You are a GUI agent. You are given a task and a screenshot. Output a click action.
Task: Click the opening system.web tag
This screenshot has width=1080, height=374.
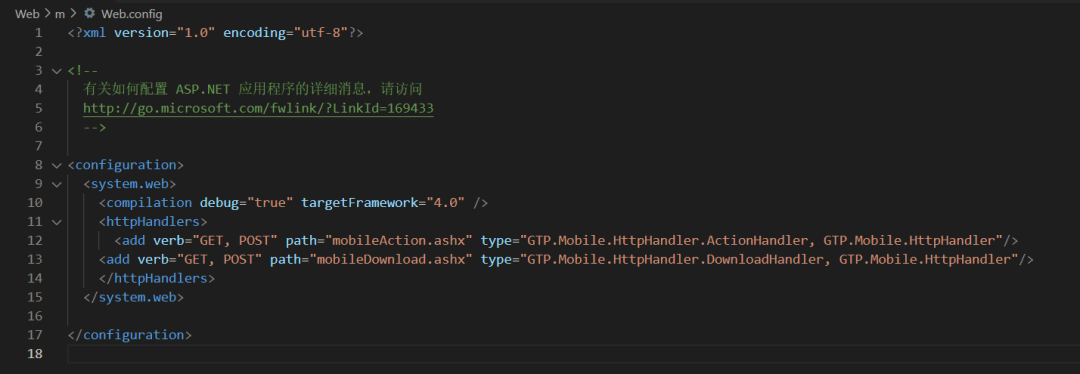tap(130, 184)
